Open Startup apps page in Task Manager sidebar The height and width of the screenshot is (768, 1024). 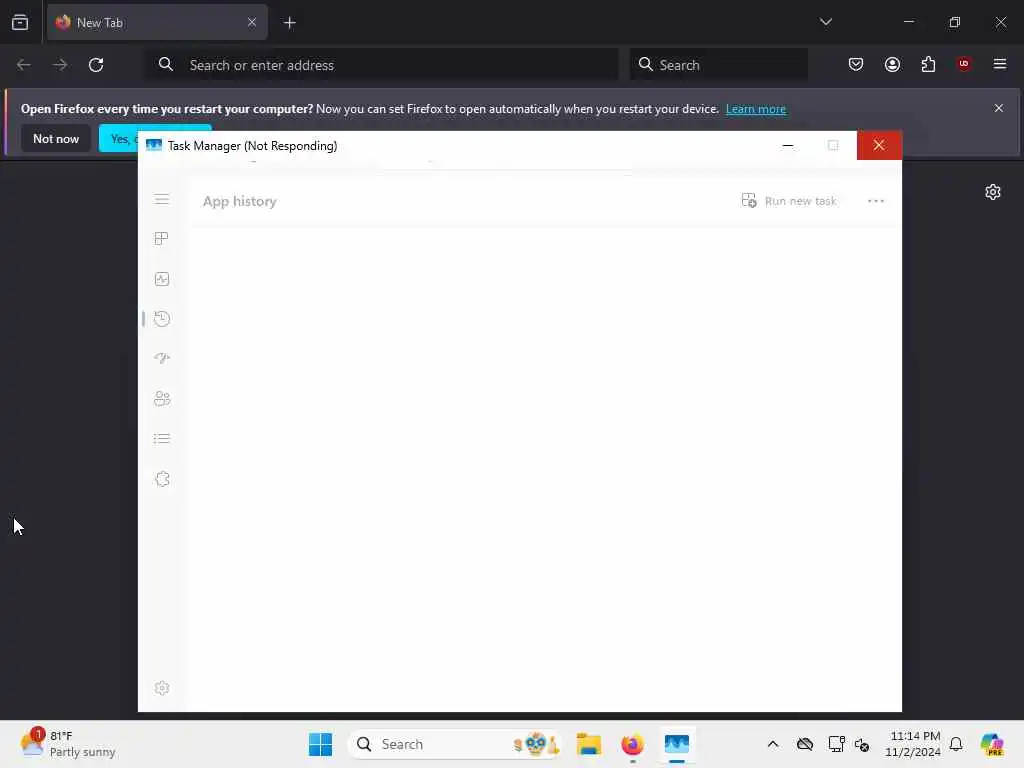pos(162,359)
